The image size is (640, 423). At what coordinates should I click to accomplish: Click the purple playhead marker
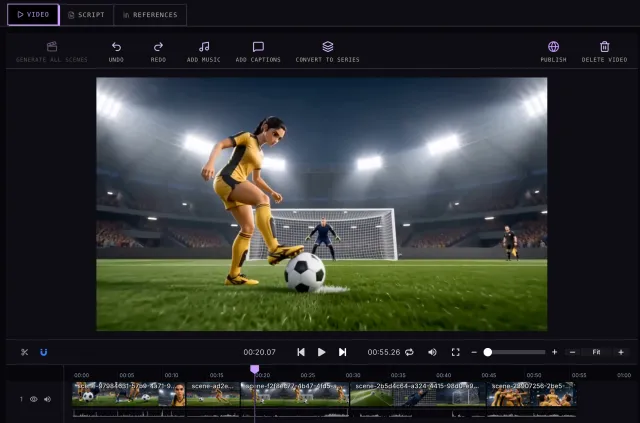pyautogui.click(x=254, y=369)
